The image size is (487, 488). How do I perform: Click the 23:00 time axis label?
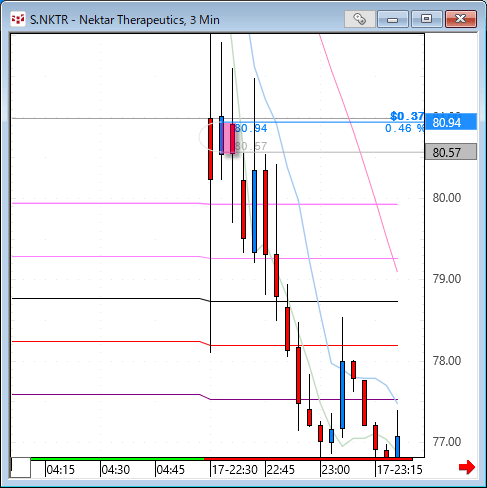(336, 470)
